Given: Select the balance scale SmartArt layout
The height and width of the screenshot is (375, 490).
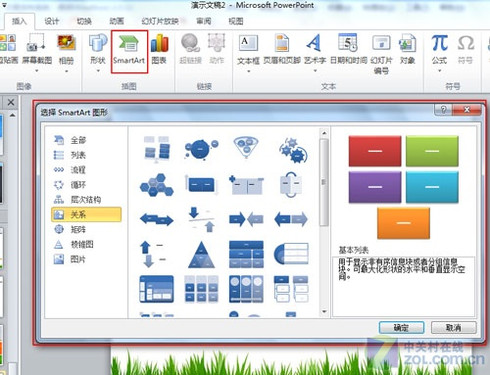Looking at the screenshot, I should tap(201, 219).
